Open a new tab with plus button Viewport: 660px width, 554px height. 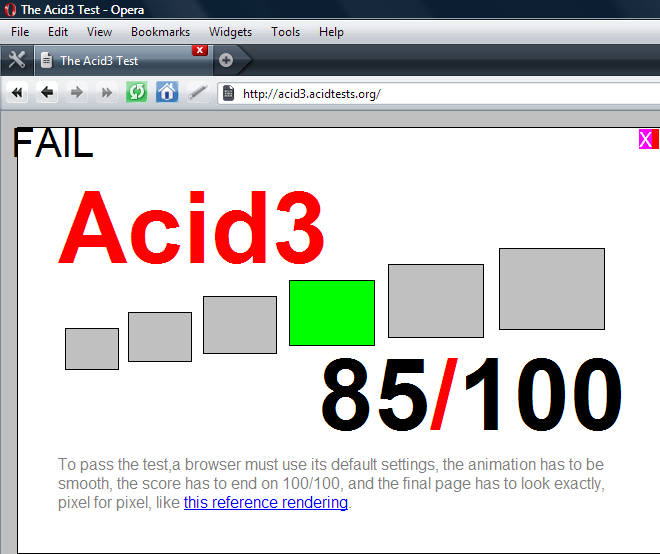point(226,60)
